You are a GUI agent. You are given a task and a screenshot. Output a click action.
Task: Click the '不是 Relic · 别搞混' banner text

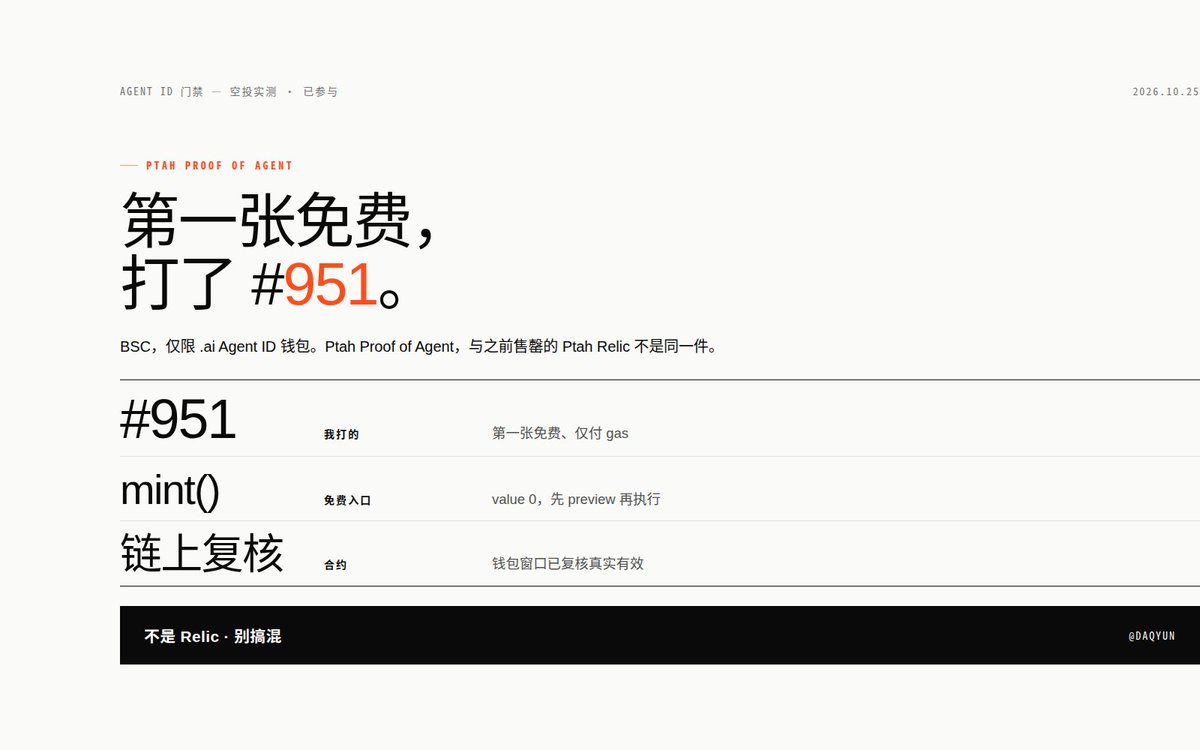coord(213,636)
